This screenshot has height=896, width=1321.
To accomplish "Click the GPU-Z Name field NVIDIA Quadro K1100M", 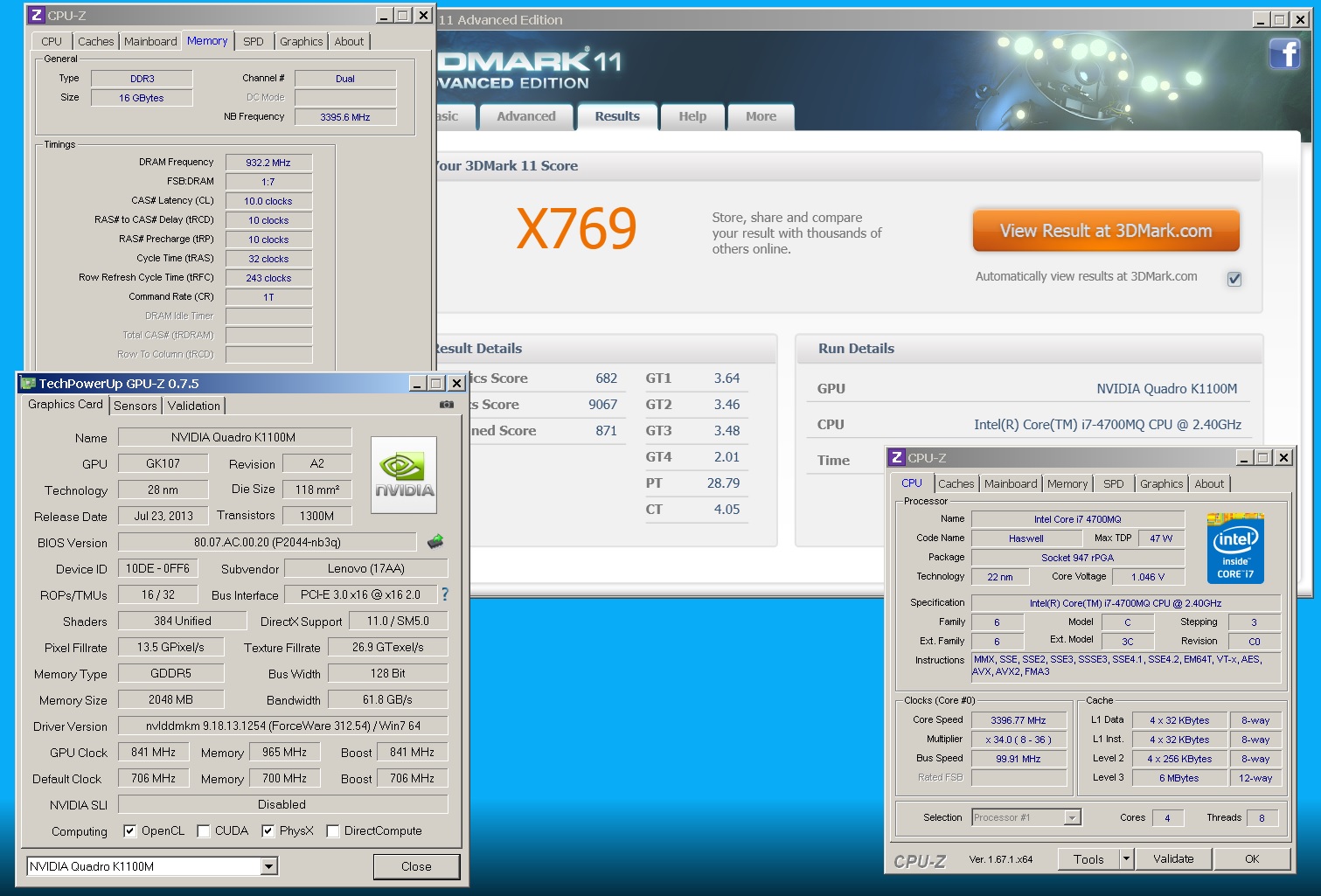I will point(234,437).
